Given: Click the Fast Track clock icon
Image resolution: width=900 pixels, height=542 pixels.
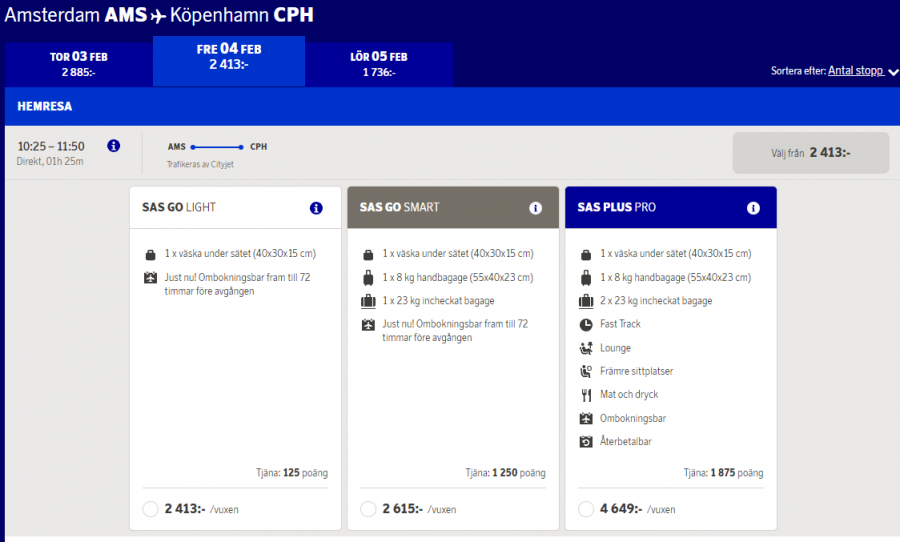Looking at the screenshot, I should [x=586, y=324].
